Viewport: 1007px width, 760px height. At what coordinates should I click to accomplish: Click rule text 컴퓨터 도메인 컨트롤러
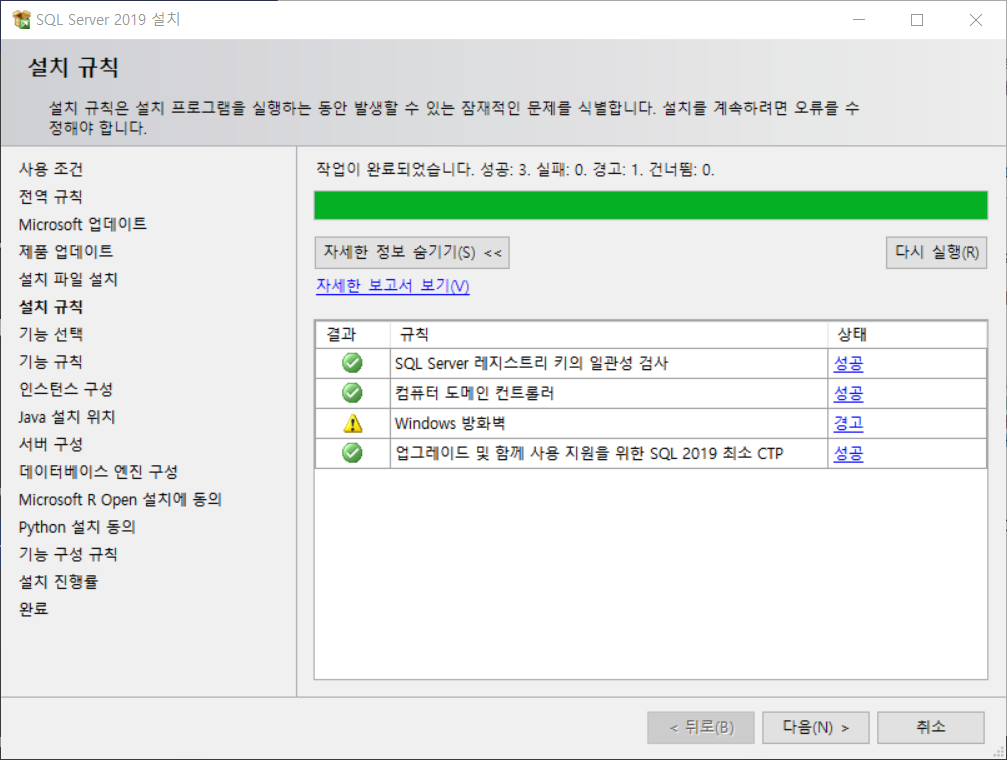474,393
